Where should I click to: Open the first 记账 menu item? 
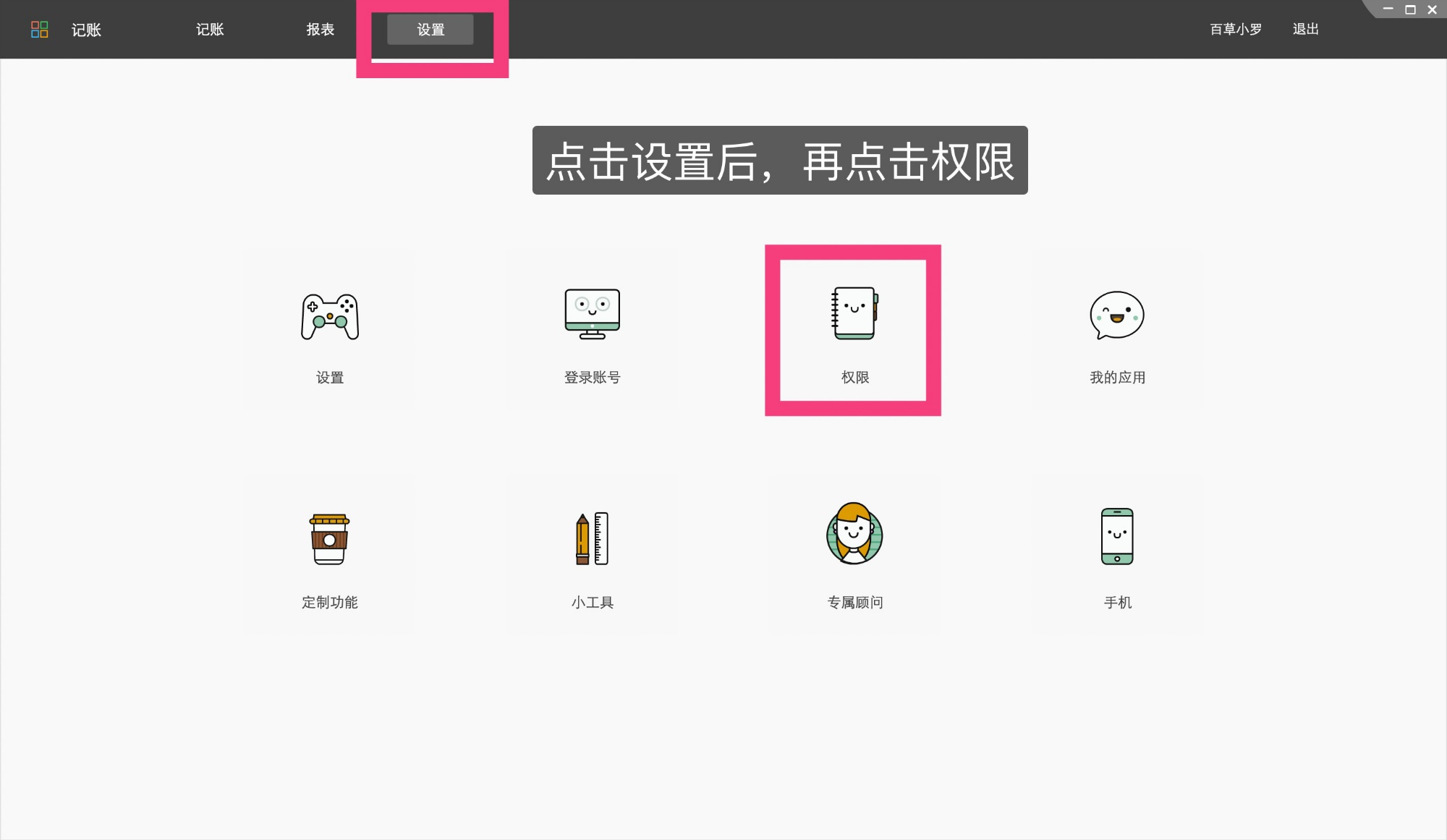[x=86, y=30]
